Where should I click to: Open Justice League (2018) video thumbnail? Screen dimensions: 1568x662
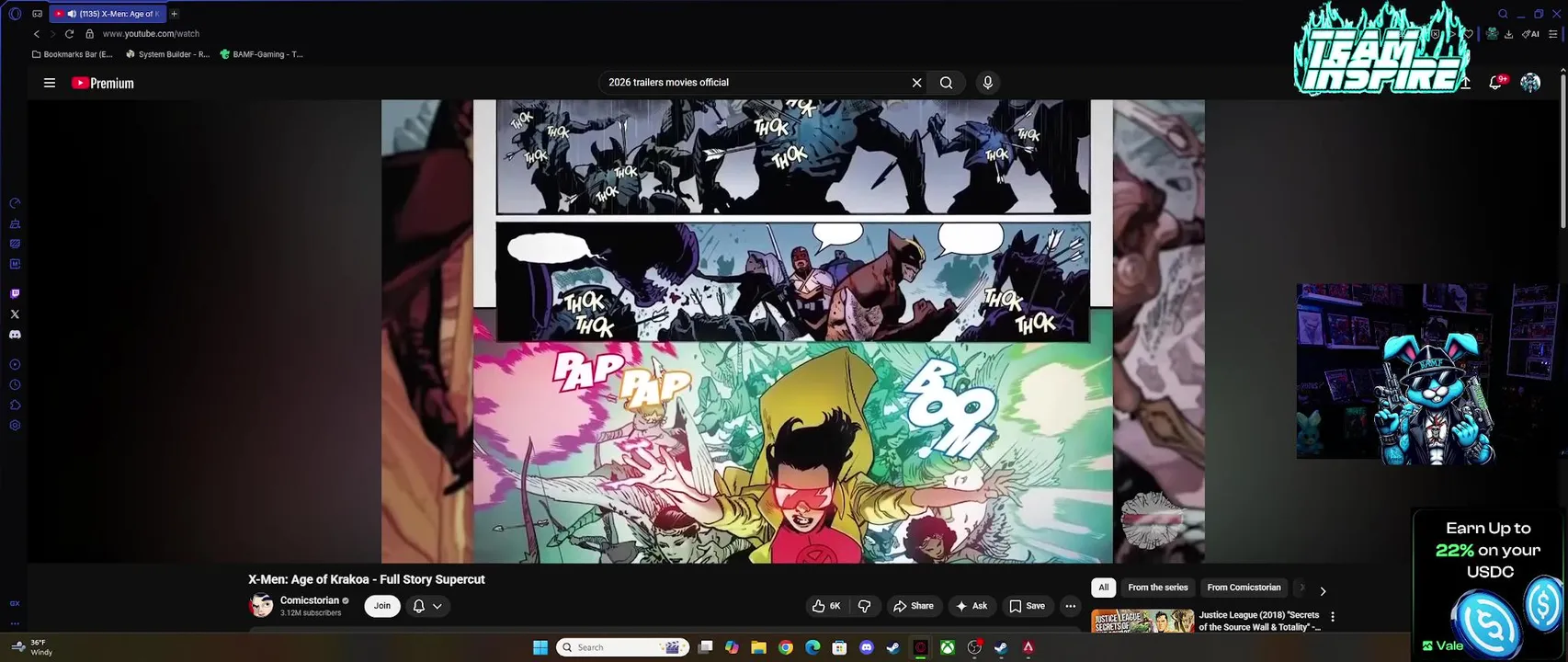1142,622
